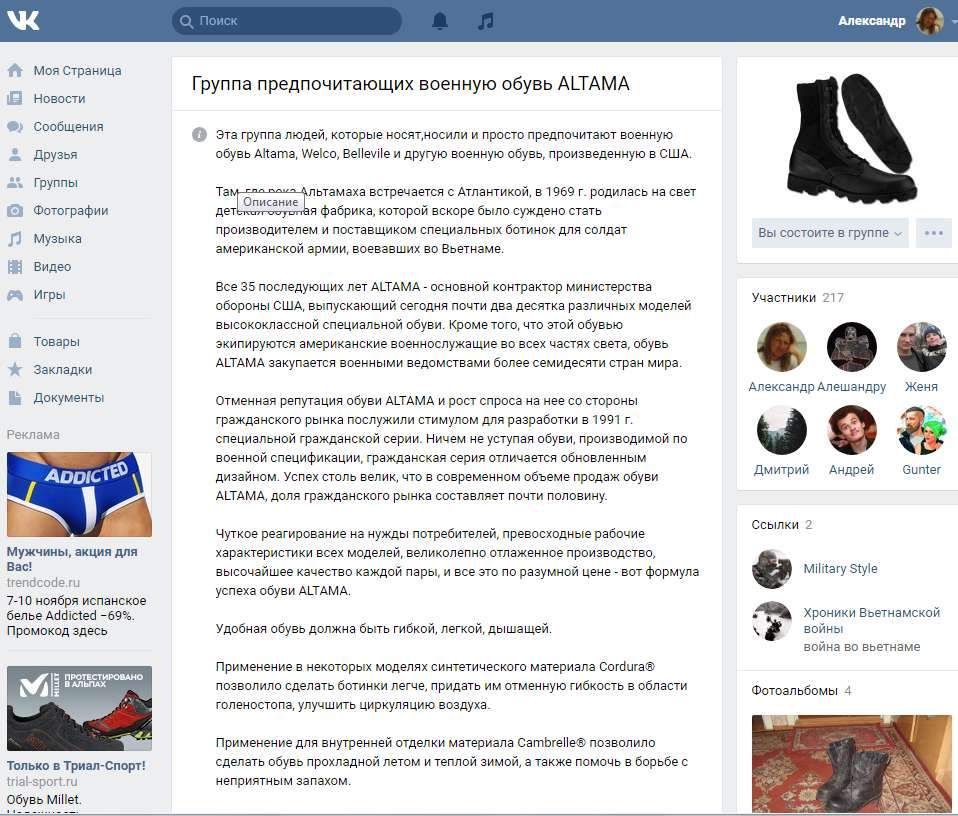Click the name Gunter under members
Screen dimensions: 958x816
(921, 470)
